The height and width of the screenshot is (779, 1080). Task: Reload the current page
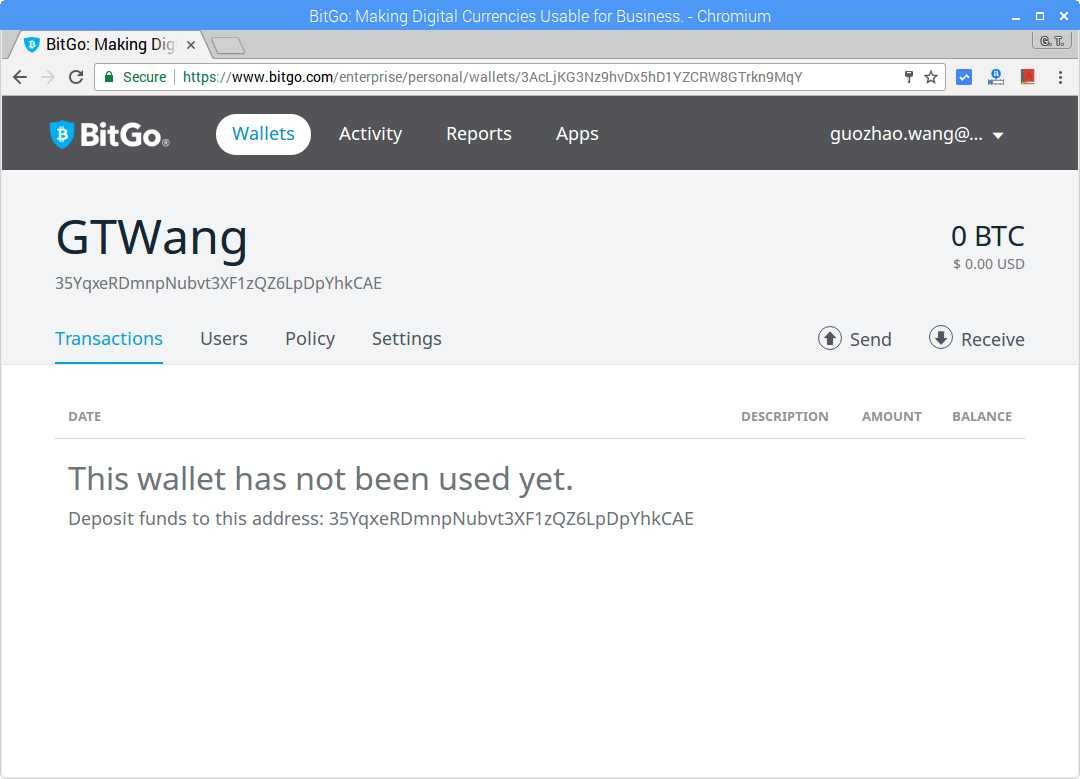tap(76, 76)
